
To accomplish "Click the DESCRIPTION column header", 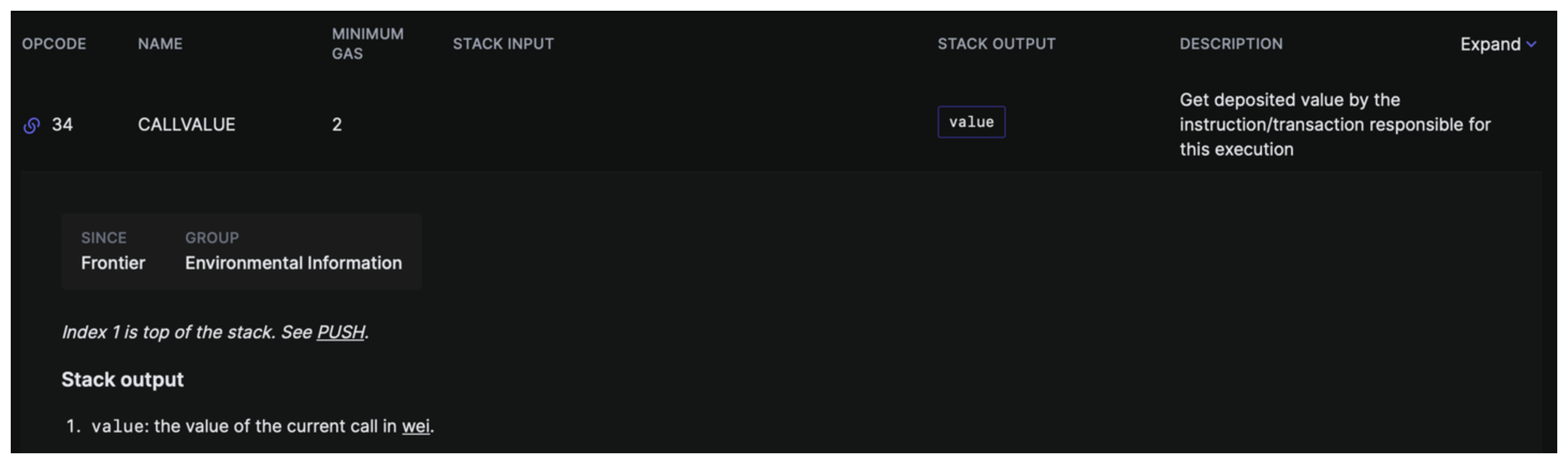I will [x=1231, y=44].
